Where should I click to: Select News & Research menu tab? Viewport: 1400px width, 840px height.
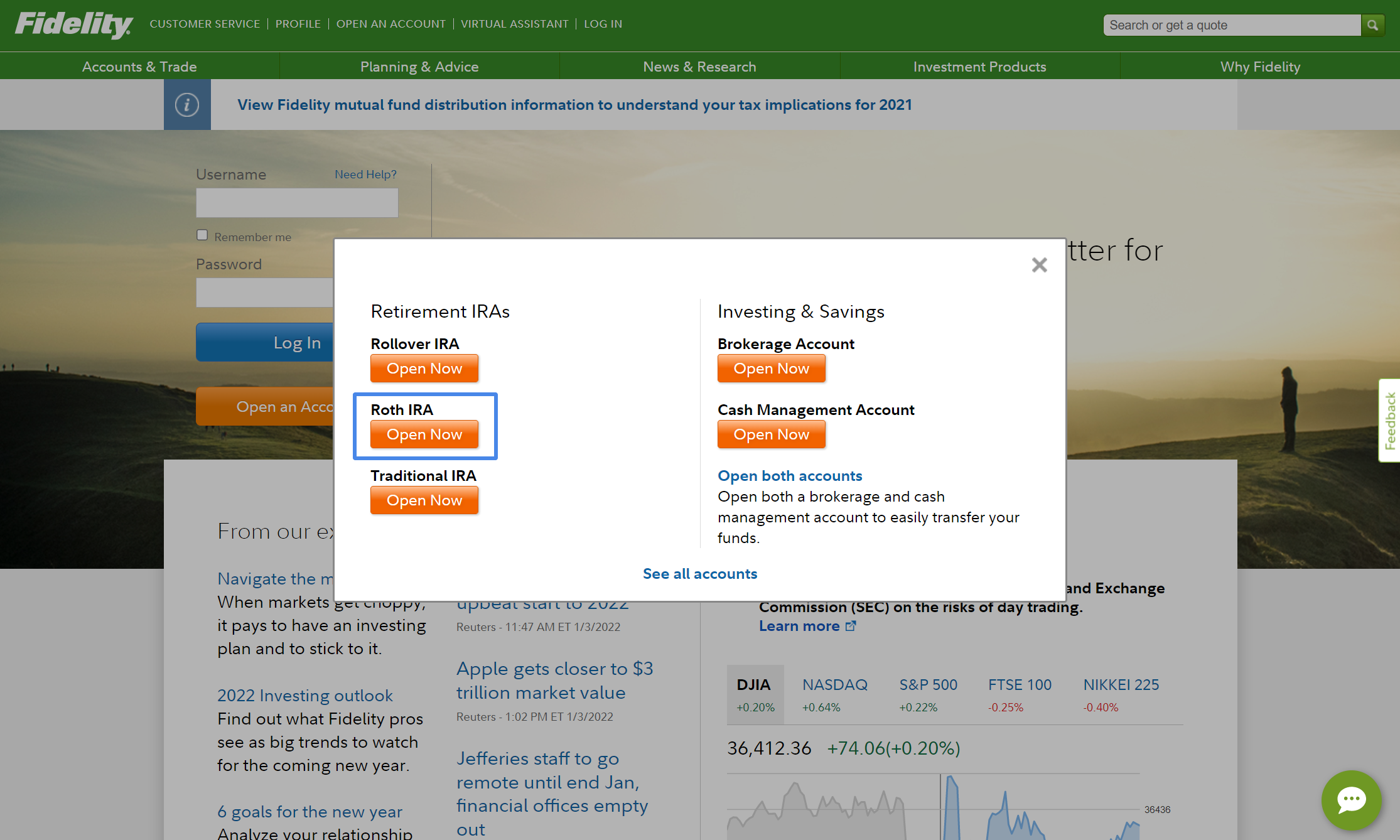coord(700,66)
